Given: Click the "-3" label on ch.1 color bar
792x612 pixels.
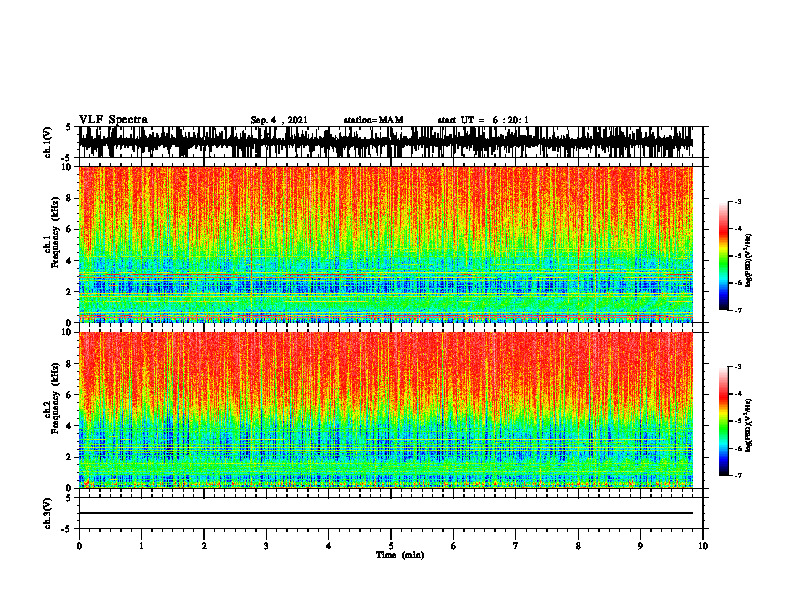Looking at the screenshot, I should pyautogui.click(x=738, y=201).
